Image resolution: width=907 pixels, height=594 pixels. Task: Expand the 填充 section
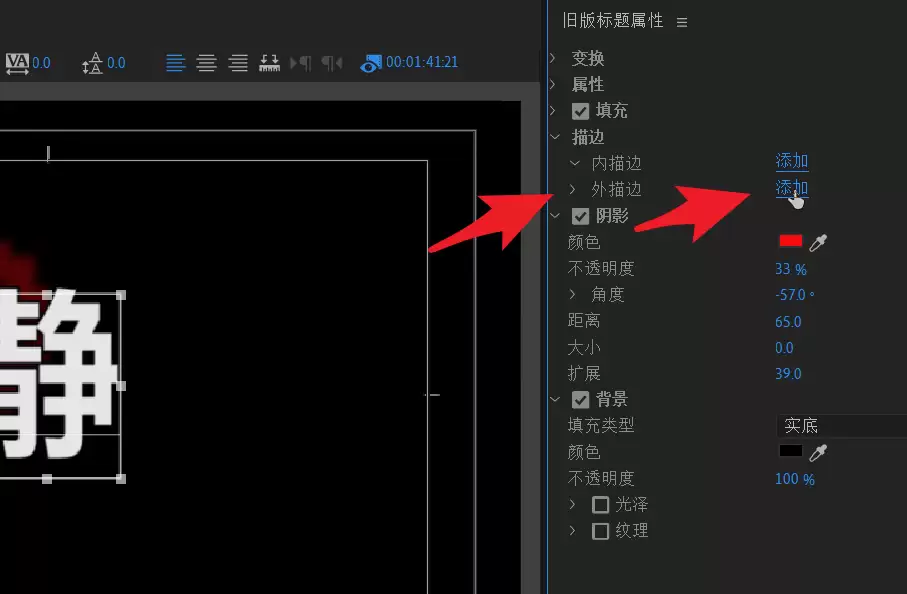[553, 110]
